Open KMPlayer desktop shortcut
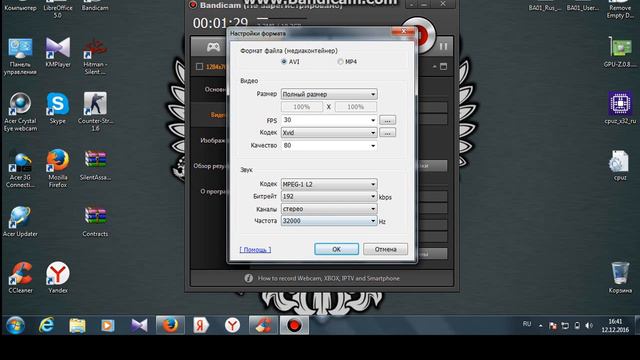This screenshot has height=360, width=640. (58, 53)
